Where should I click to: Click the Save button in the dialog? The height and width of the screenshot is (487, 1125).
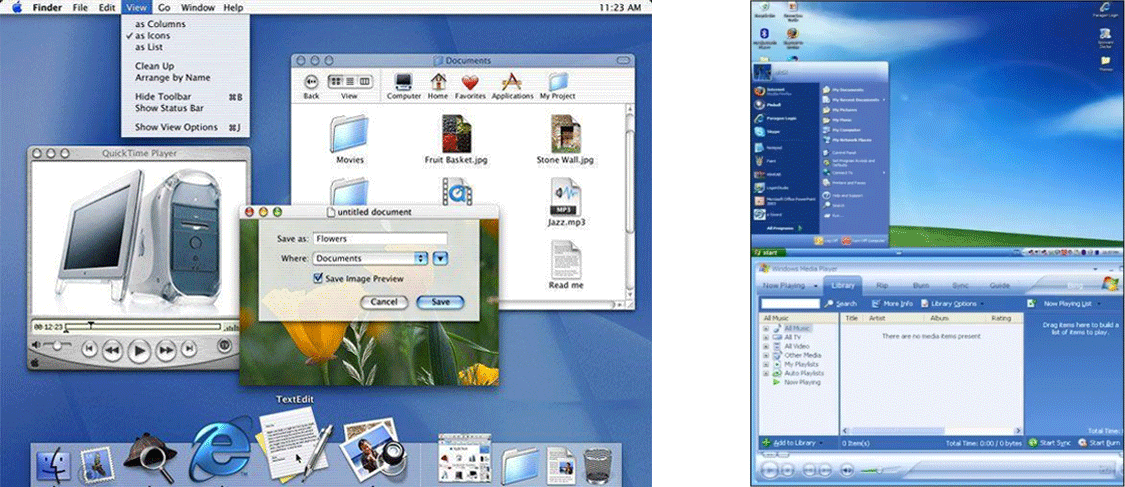(440, 302)
